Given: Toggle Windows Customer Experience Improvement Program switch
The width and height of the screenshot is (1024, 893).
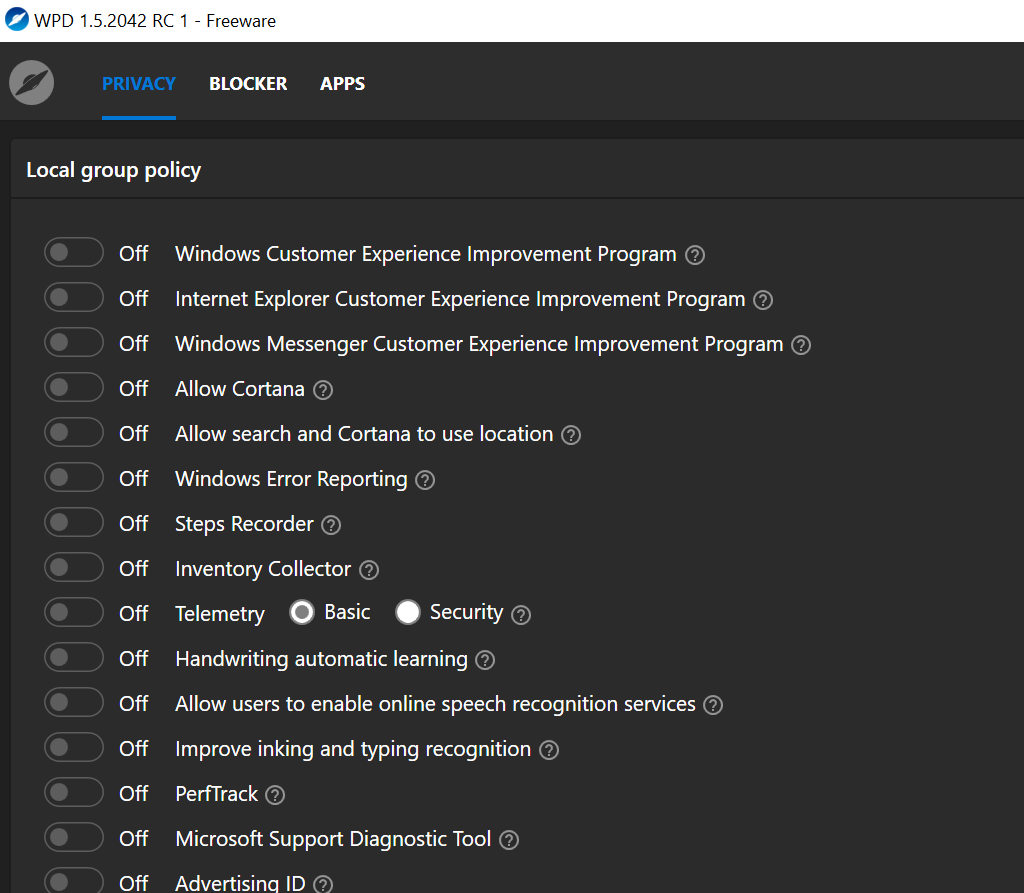Looking at the screenshot, I should 73,253.
